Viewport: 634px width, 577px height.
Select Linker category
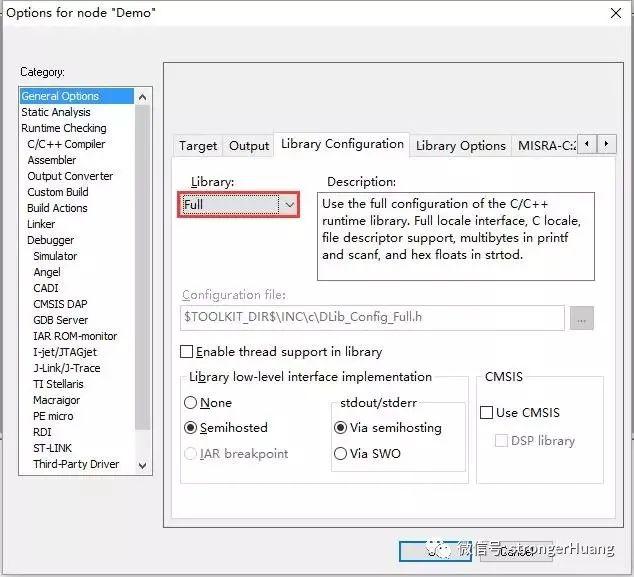click(x=77, y=224)
